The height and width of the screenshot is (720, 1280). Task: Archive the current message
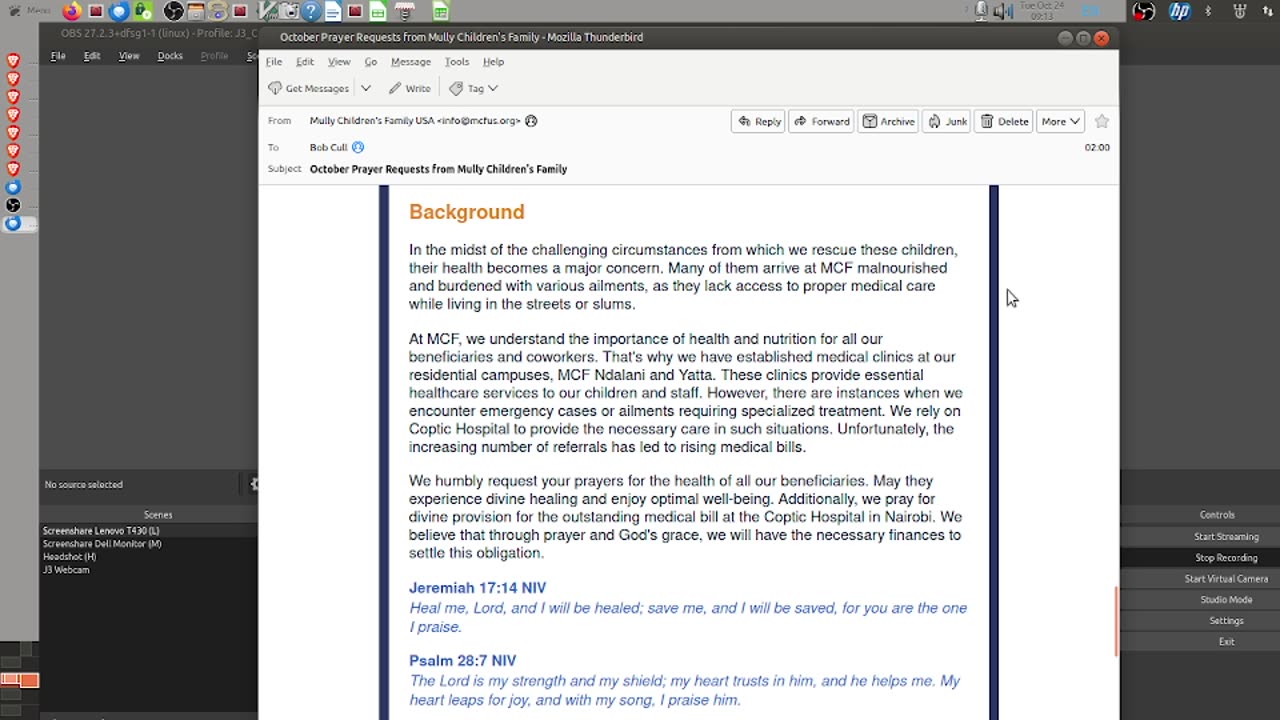tap(888, 121)
